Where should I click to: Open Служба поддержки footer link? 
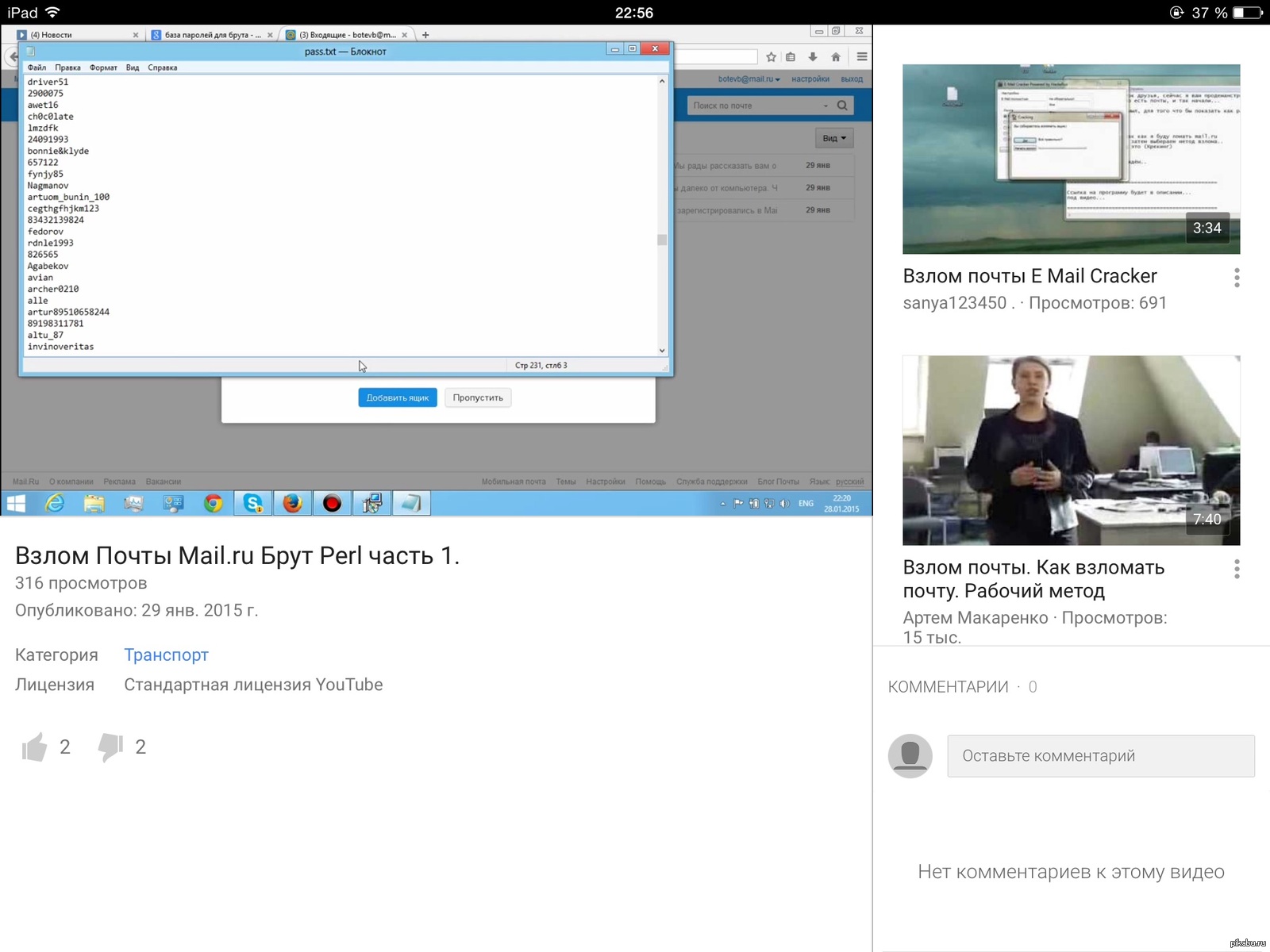pyautogui.click(x=712, y=482)
